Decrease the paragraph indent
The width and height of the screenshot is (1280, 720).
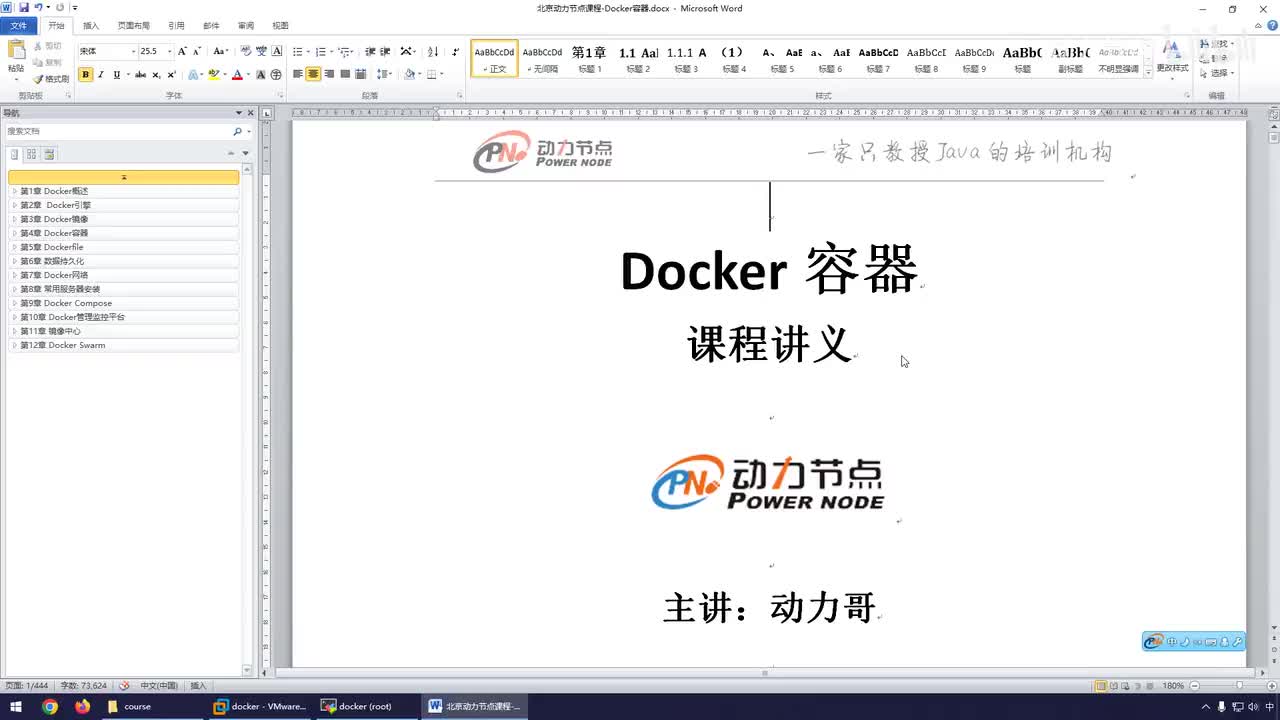[370, 51]
